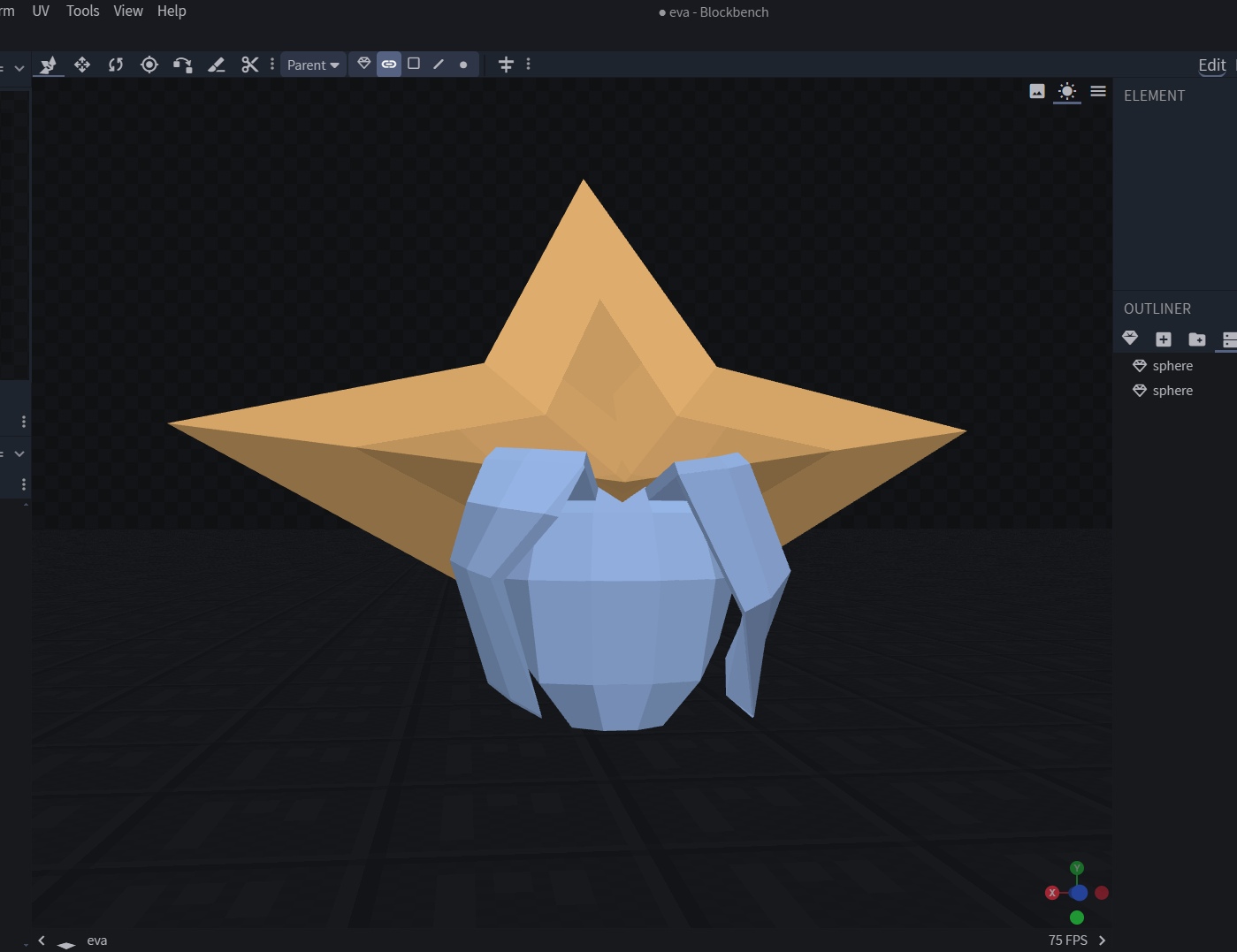Select the Rotate tool
This screenshot has width=1237, height=952.
(x=116, y=65)
